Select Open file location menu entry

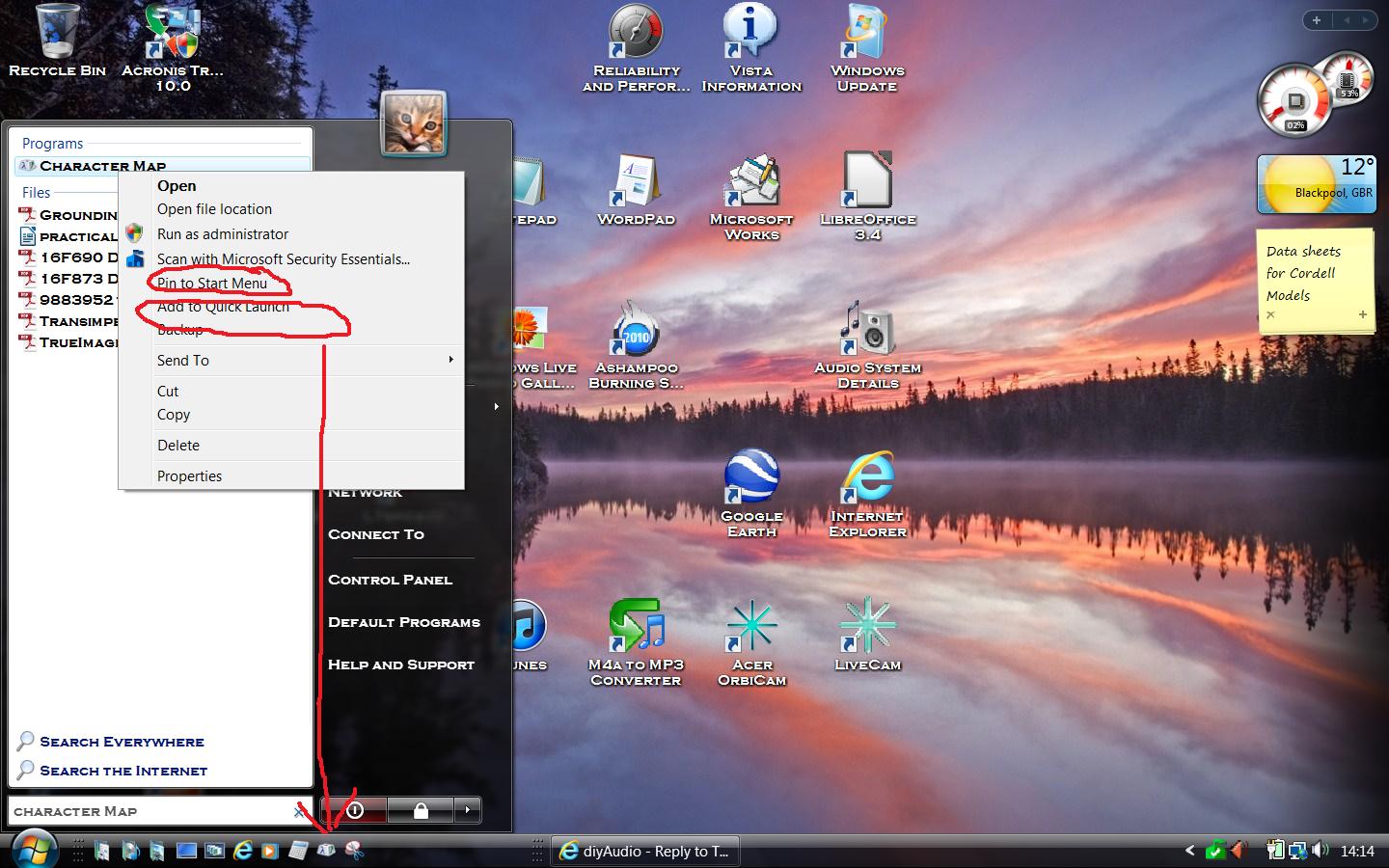[x=214, y=208]
